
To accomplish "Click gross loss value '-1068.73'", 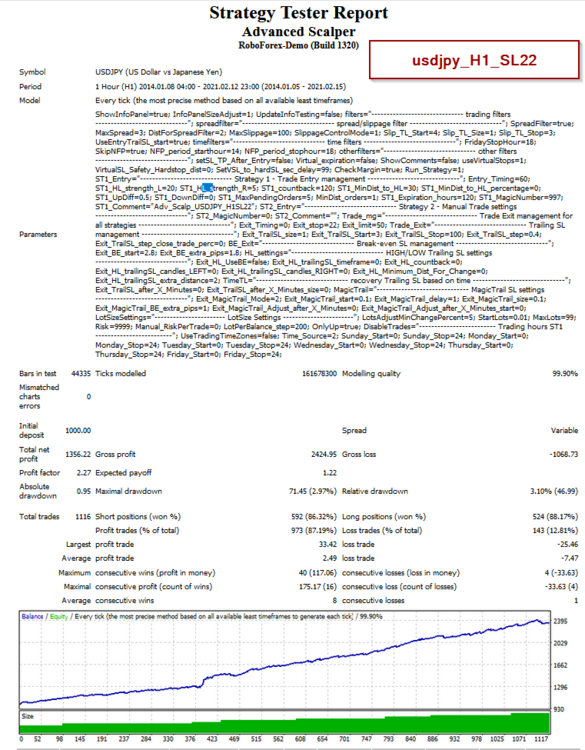I will tap(563, 454).
